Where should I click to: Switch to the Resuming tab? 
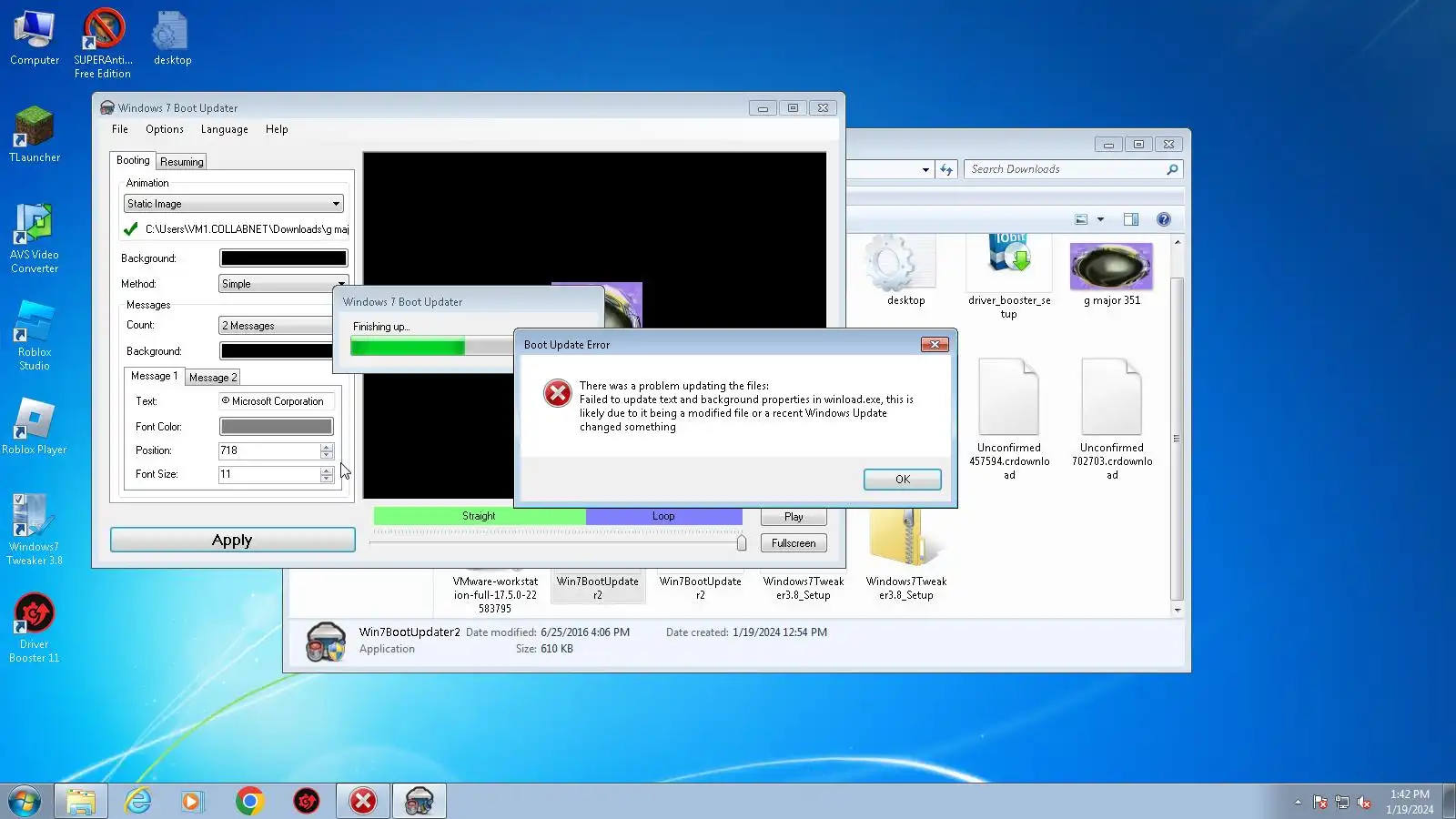182,162
